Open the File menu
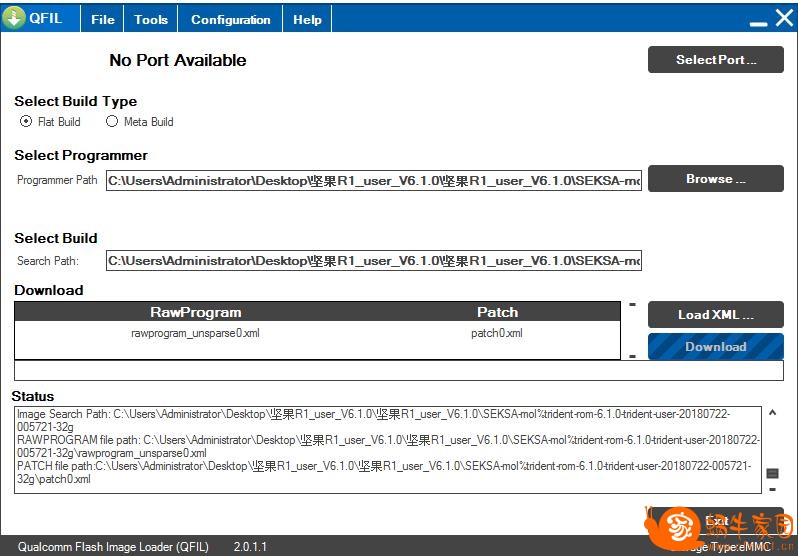 (x=102, y=19)
